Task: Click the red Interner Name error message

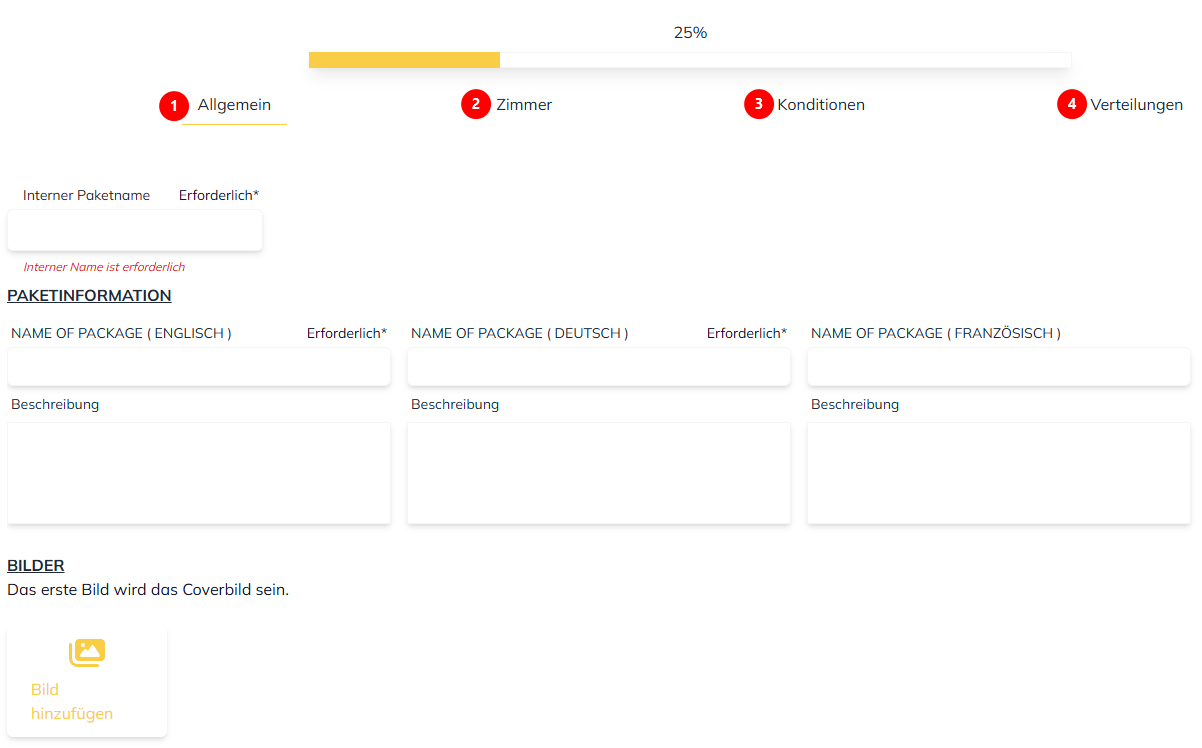Action: (104, 267)
